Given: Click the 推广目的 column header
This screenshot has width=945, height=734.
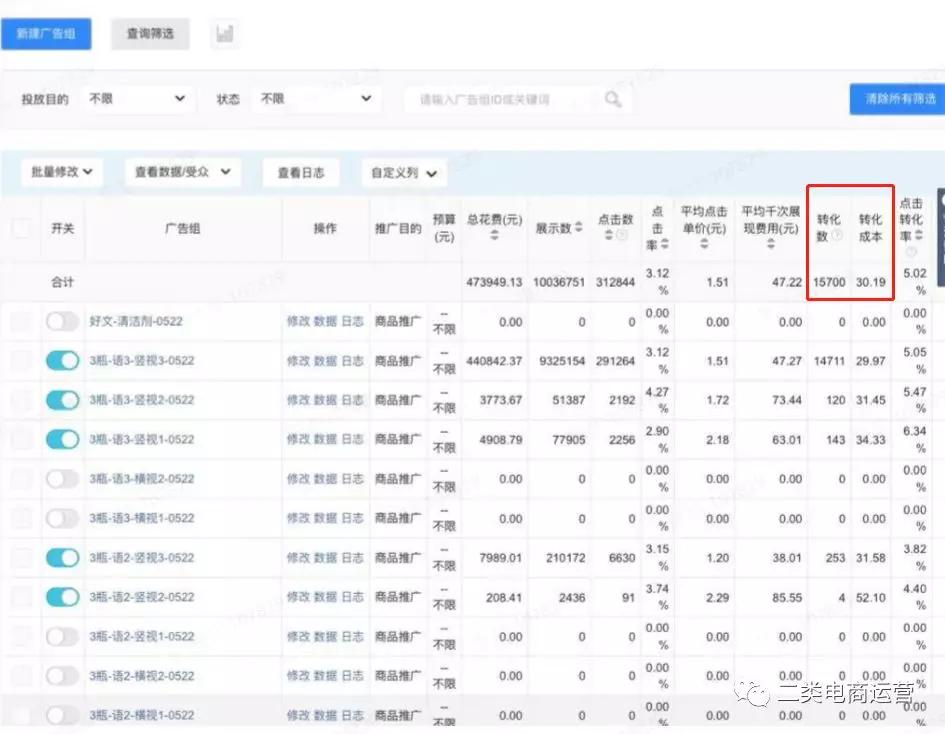Looking at the screenshot, I should coord(398,228).
